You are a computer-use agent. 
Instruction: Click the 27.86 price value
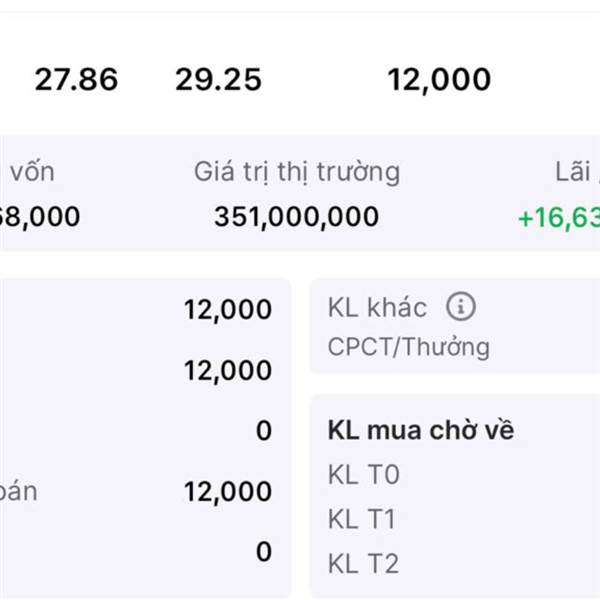coord(76,80)
